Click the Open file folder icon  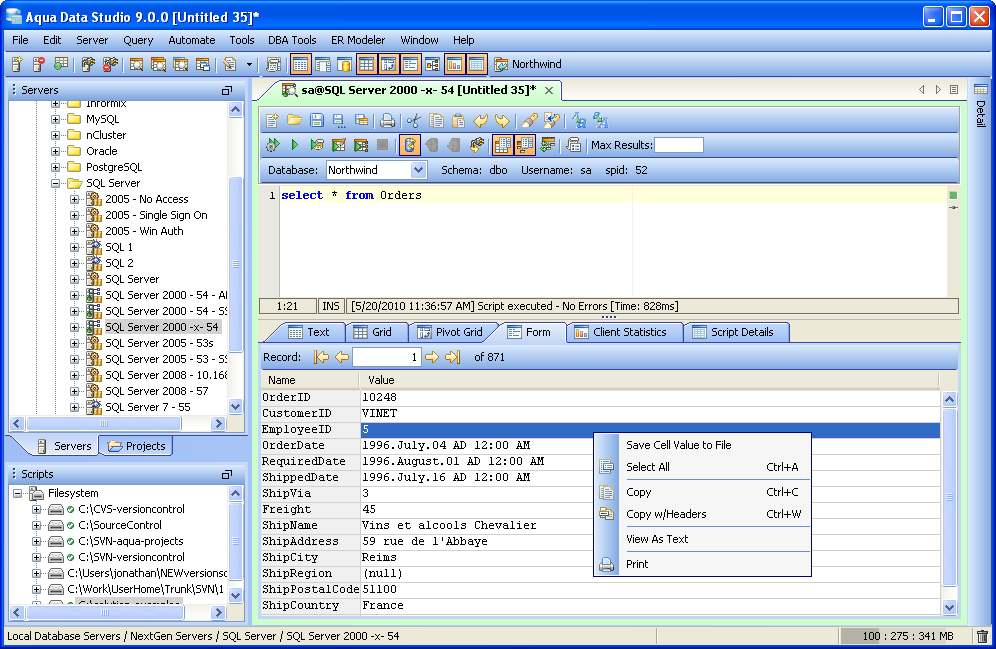click(294, 120)
